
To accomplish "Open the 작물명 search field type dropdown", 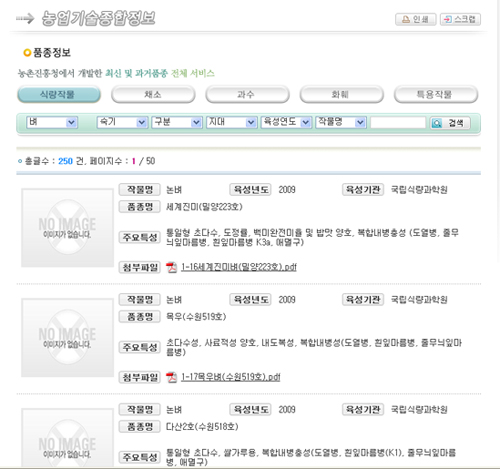I will click(x=341, y=122).
